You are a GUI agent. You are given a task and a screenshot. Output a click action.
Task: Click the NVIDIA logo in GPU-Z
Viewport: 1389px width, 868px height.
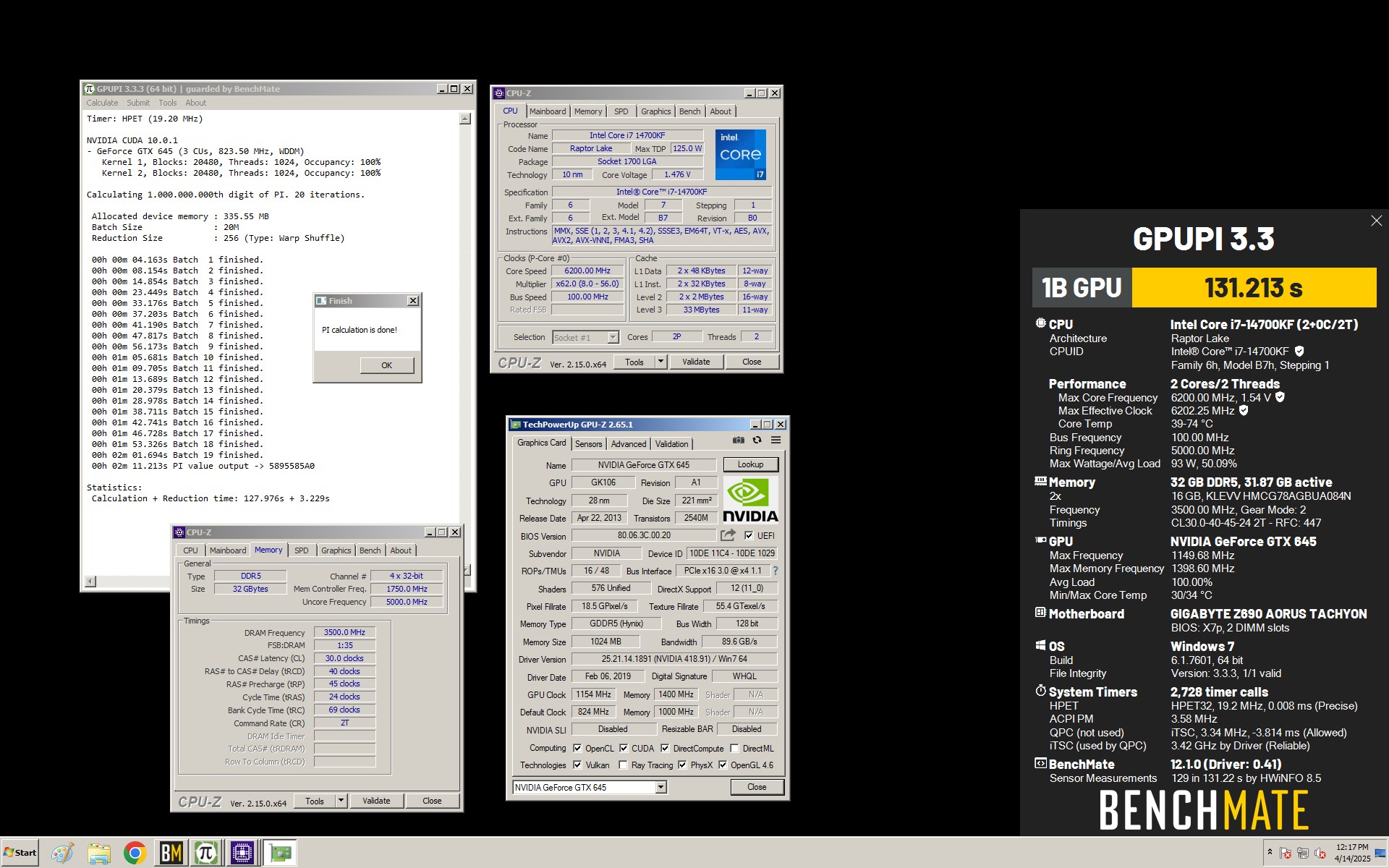point(750,501)
